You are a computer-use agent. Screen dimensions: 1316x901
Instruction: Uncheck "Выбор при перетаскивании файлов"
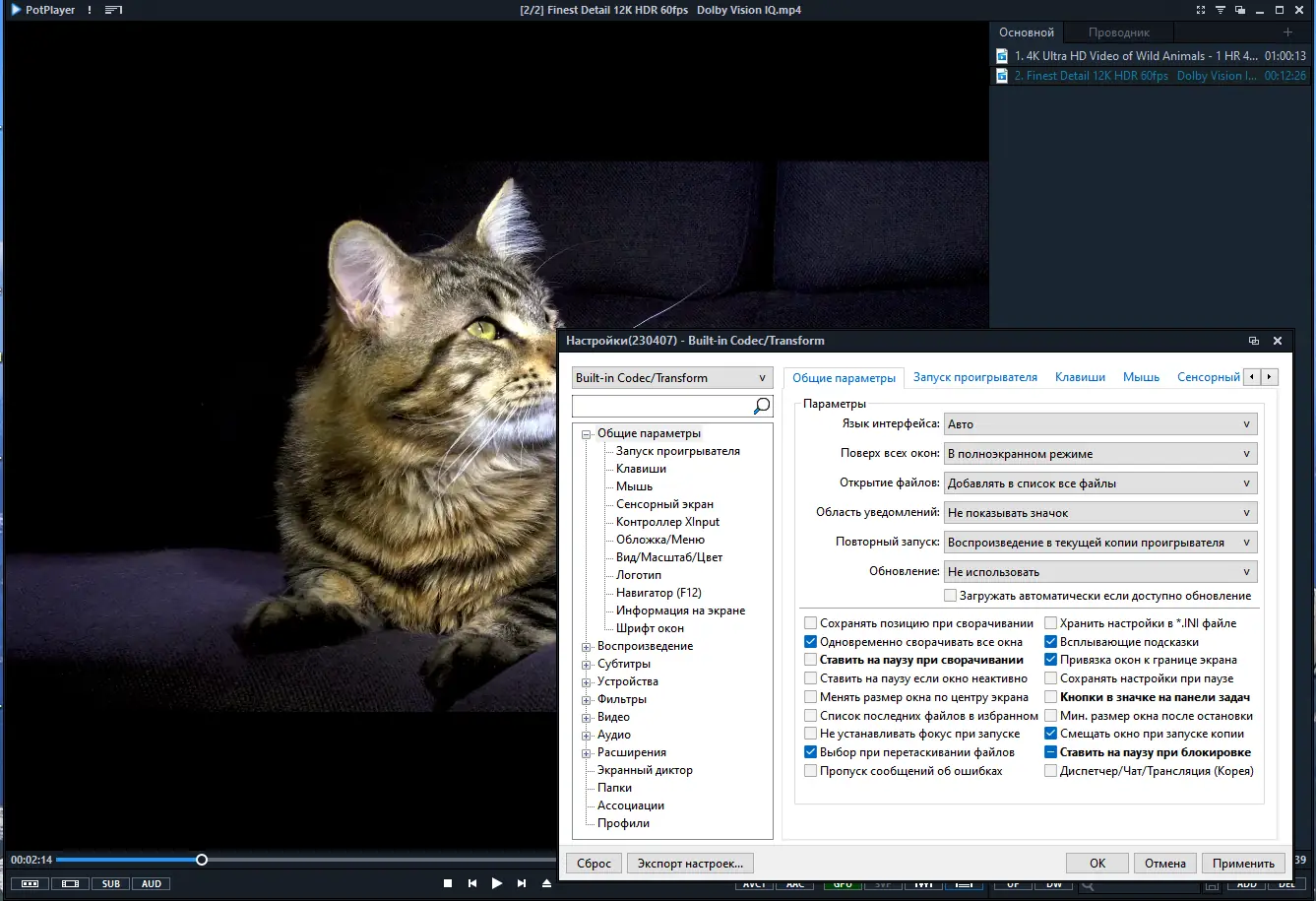pos(811,752)
